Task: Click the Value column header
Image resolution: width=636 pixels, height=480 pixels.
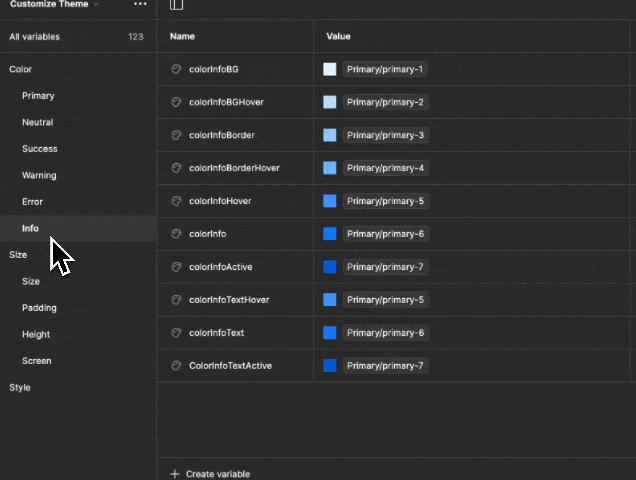Action: click(x=338, y=37)
